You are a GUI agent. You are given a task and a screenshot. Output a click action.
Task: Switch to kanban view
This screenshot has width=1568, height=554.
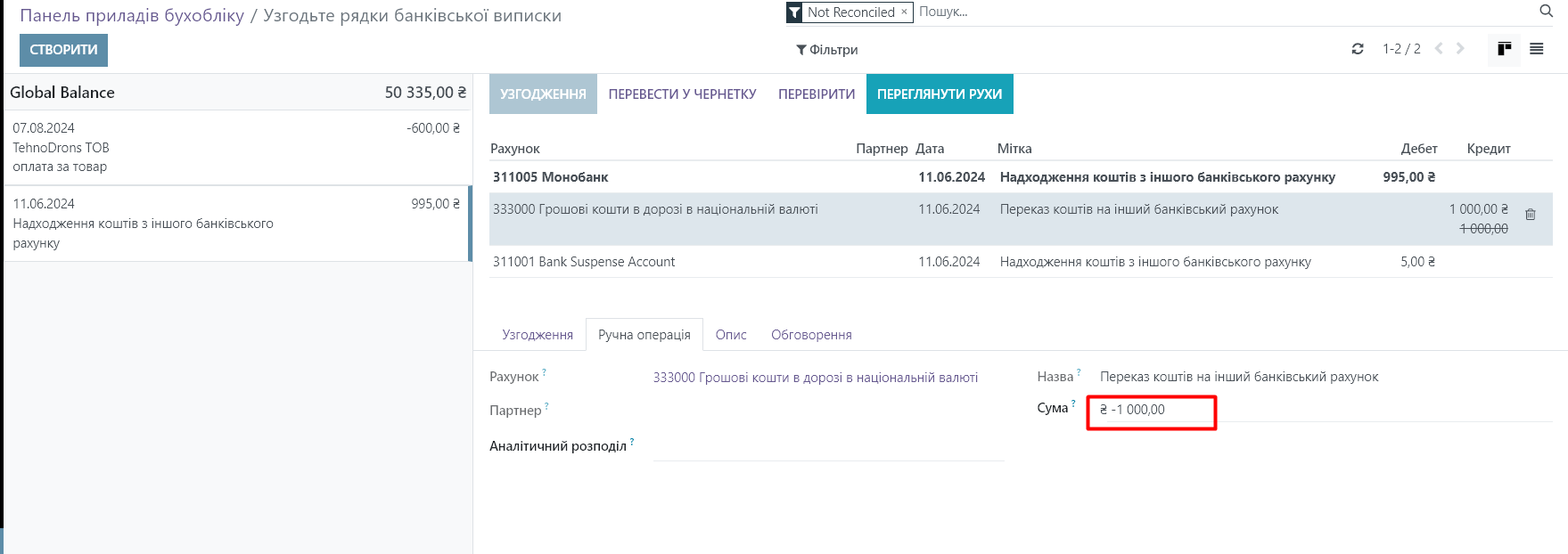(1505, 49)
